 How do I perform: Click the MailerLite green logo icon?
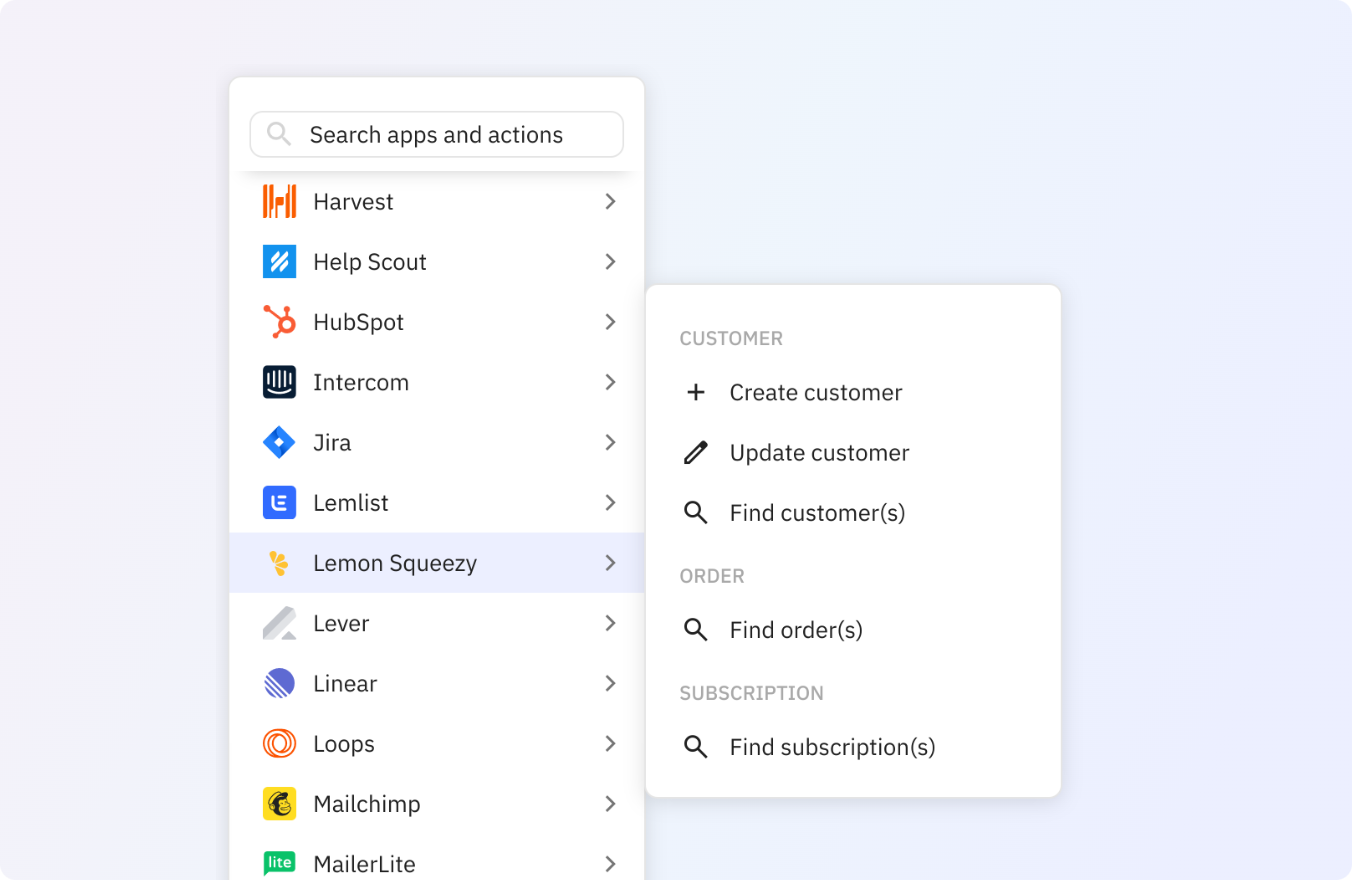point(279,863)
